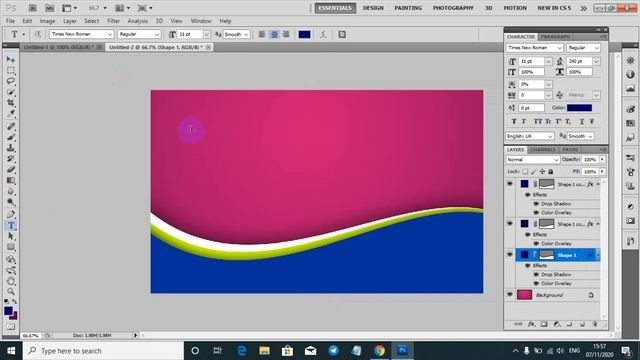
Task: Select the Pen tool
Action: click(x=11, y=214)
